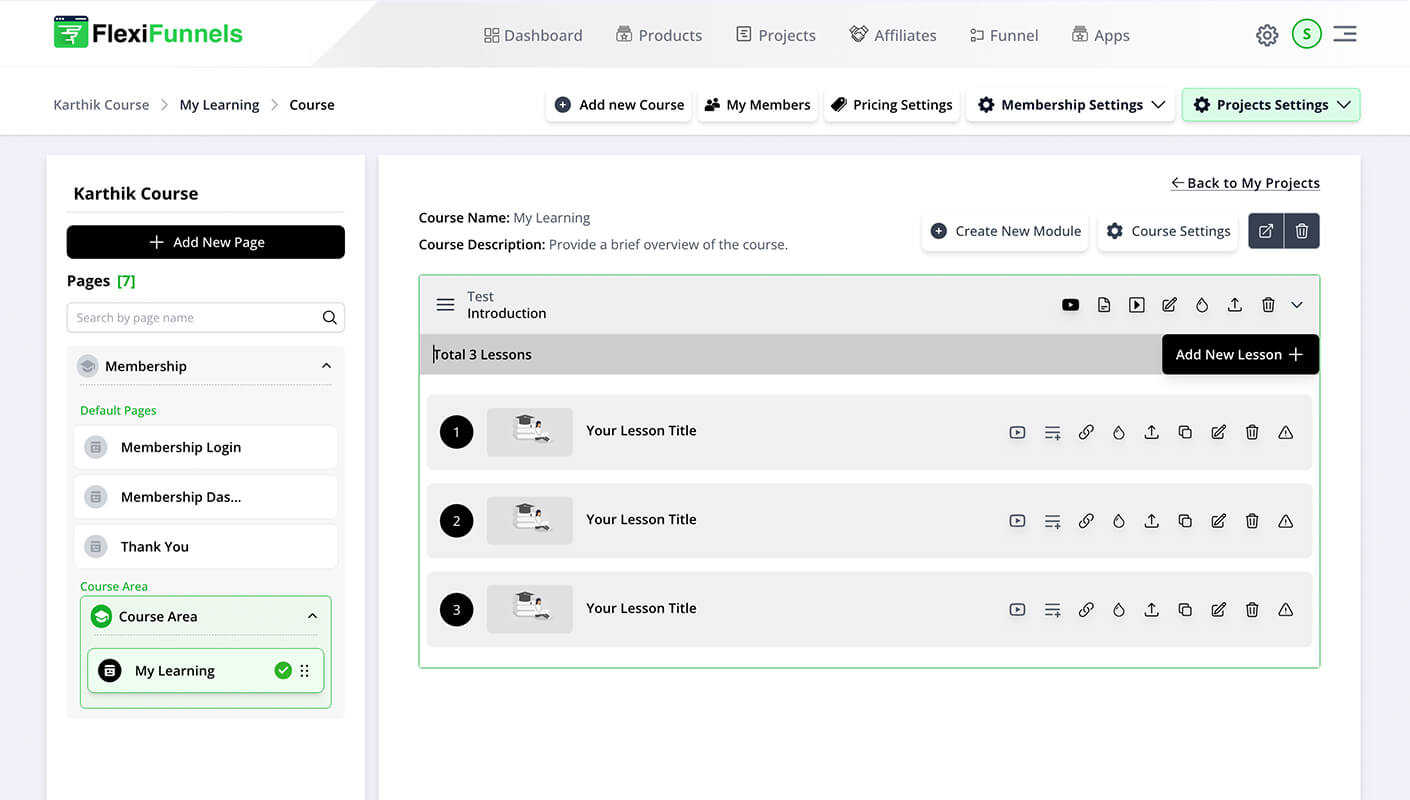Image resolution: width=1410 pixels, height=800 pixels.
Task: Click the edit pencil icon on lesson 1
Action: tap(1218, 432)
